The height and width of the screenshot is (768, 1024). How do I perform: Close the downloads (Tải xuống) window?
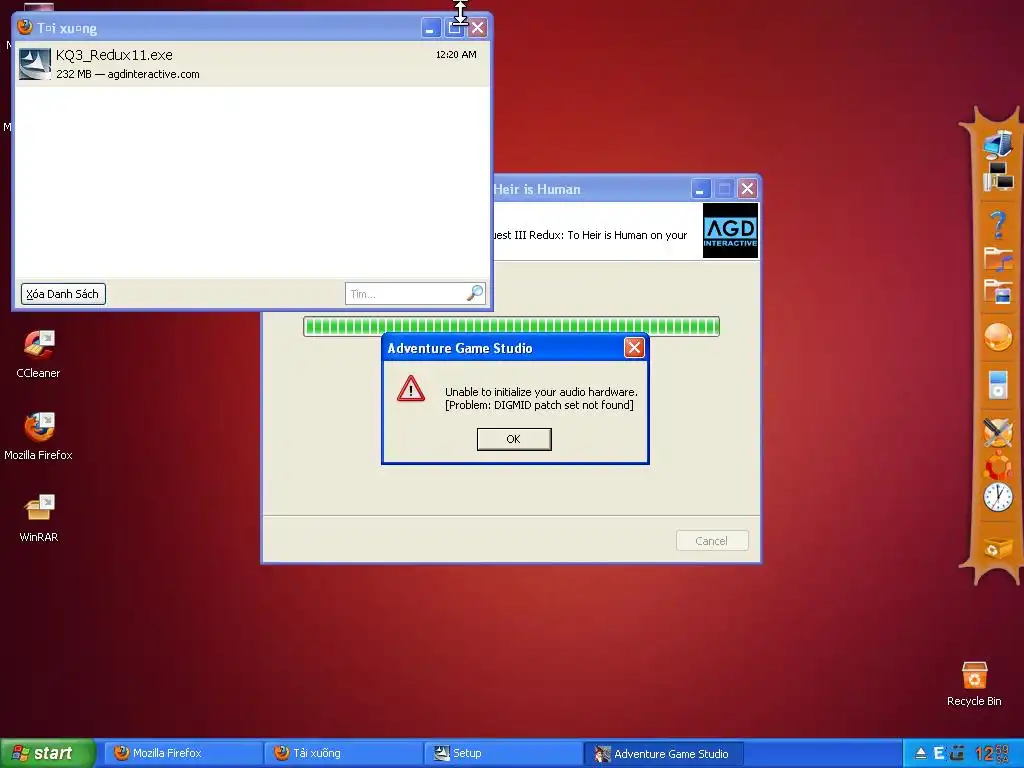478,28
